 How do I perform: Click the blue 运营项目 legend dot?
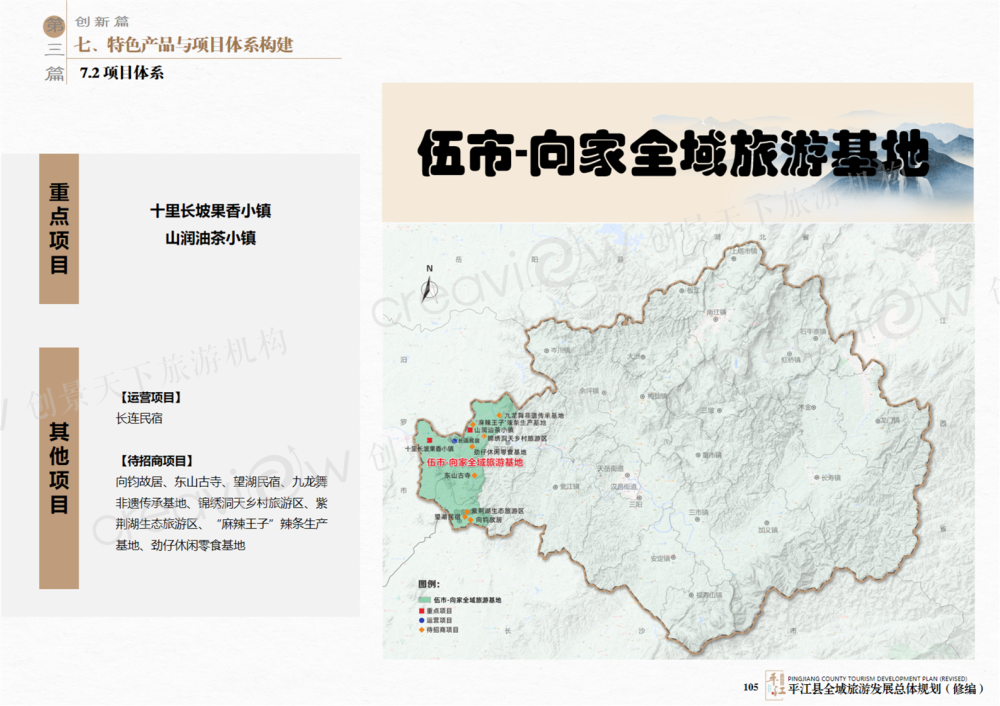click(421, 620)
